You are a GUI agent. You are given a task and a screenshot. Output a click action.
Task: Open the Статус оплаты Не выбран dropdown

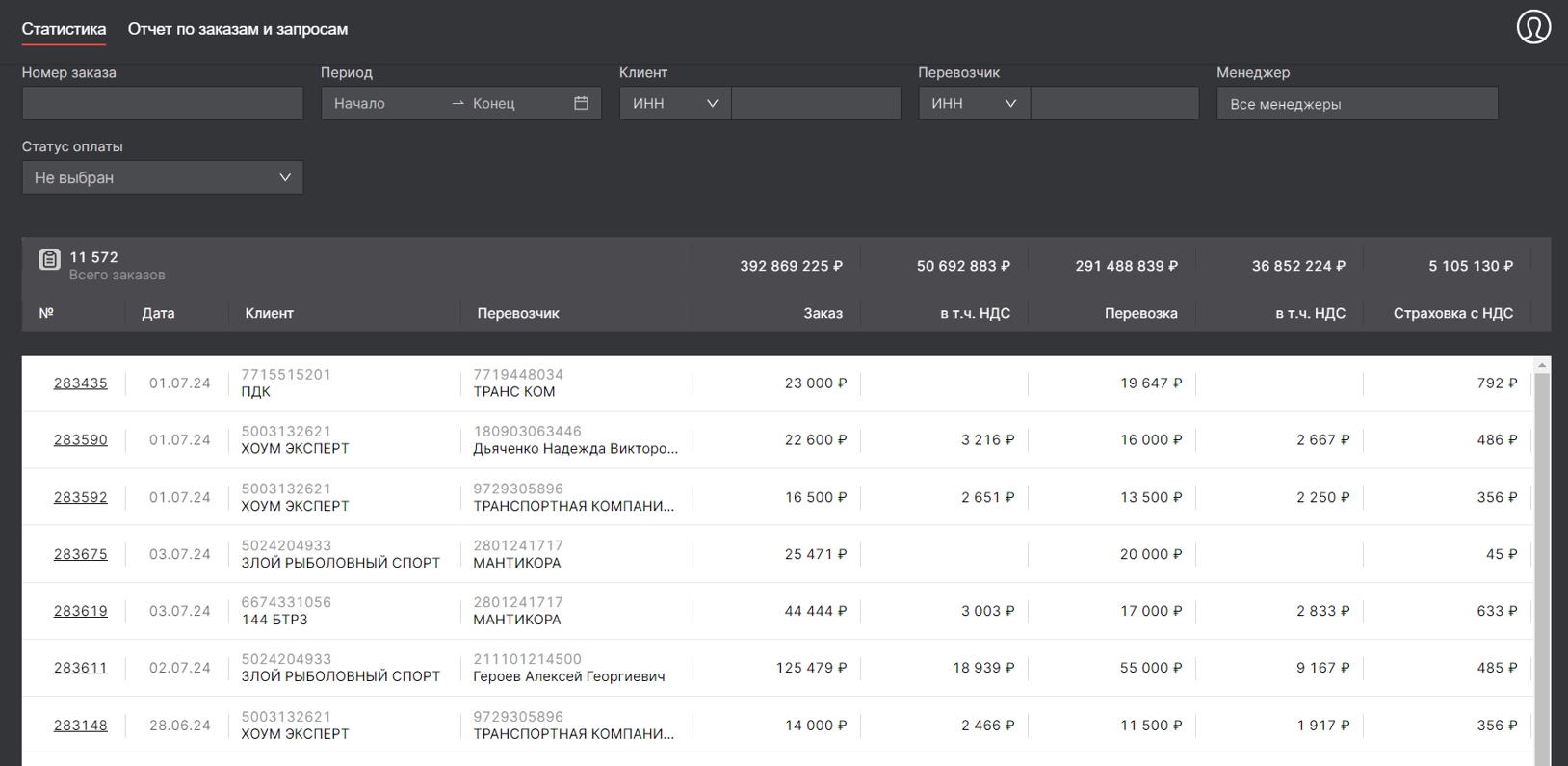coord(163,177)
